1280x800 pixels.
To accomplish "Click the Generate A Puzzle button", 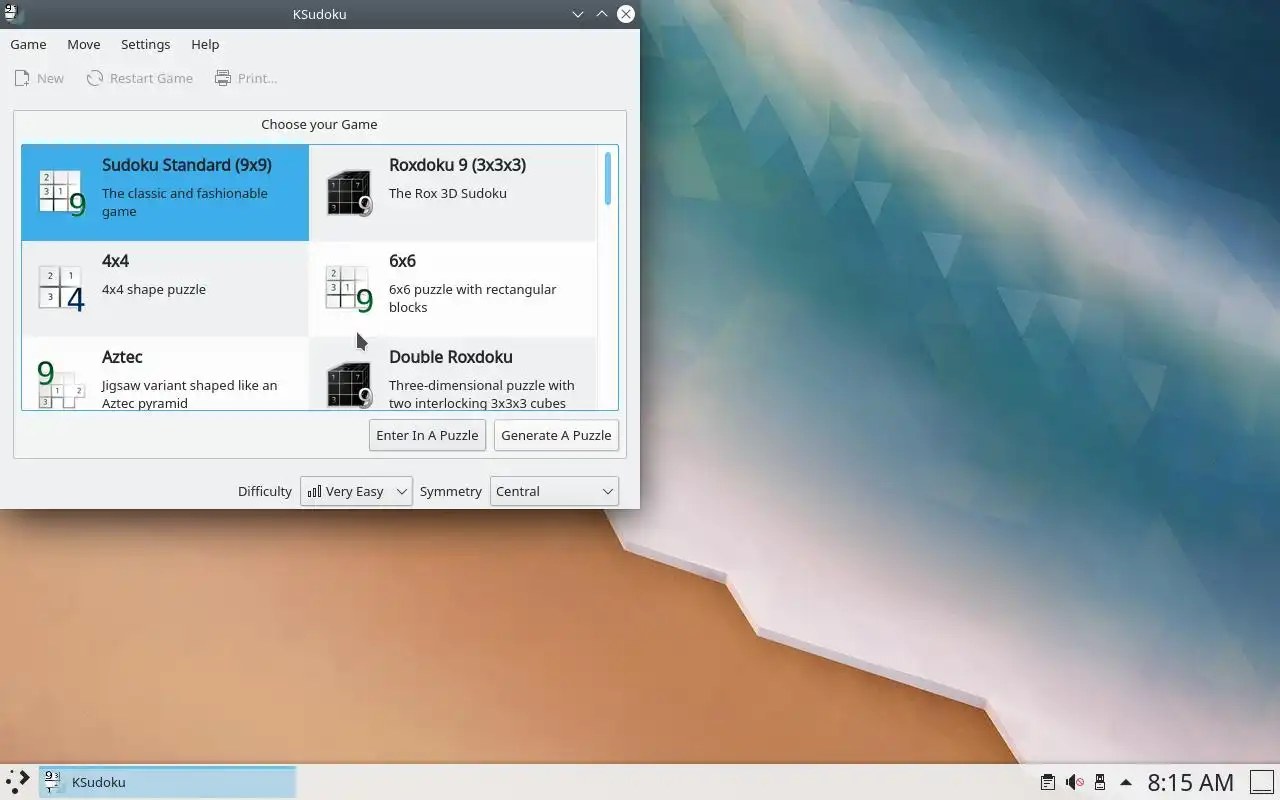I will pyautogui.click(x=556, y=435).
